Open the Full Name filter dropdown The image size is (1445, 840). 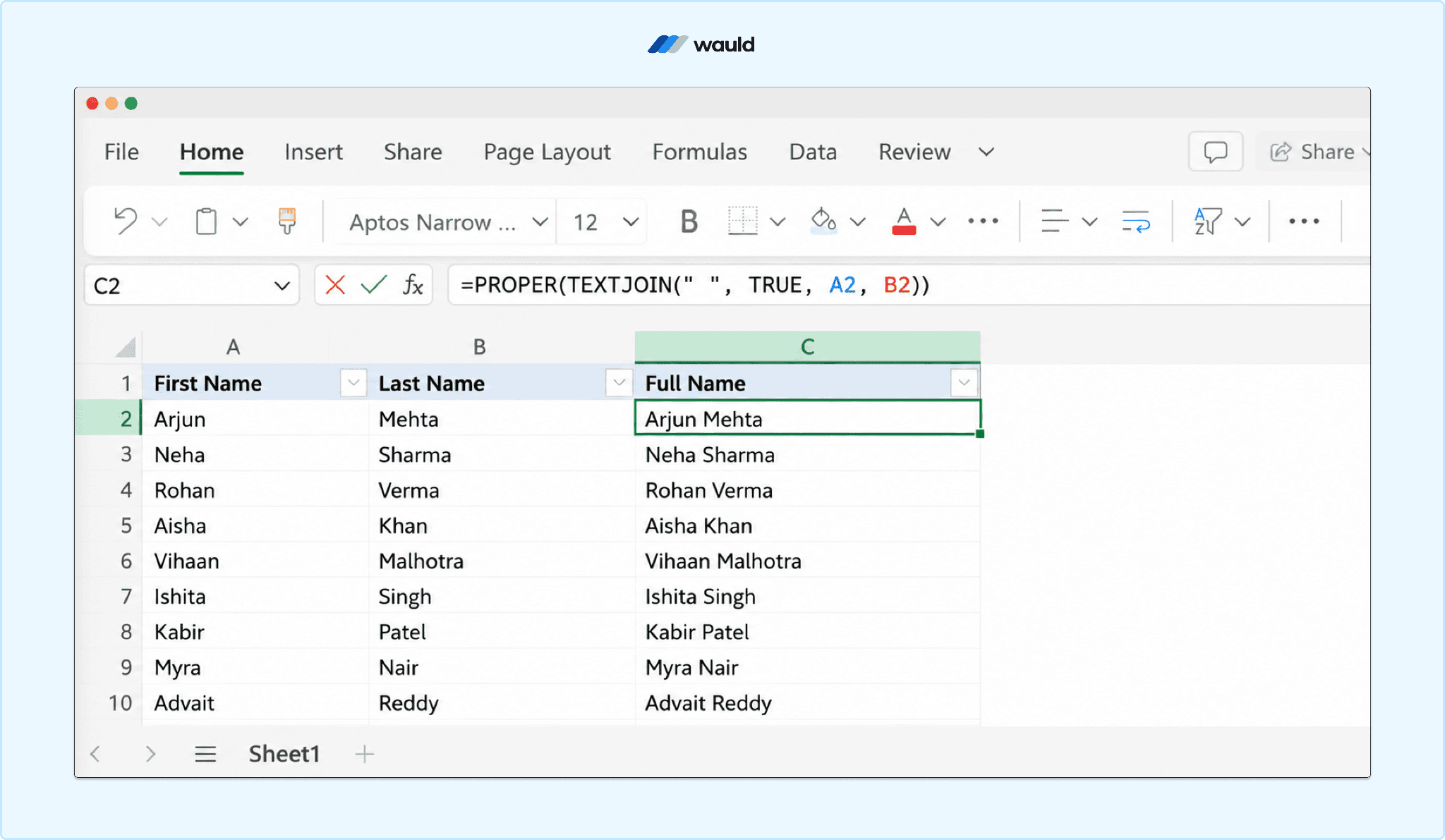[964, 383]
